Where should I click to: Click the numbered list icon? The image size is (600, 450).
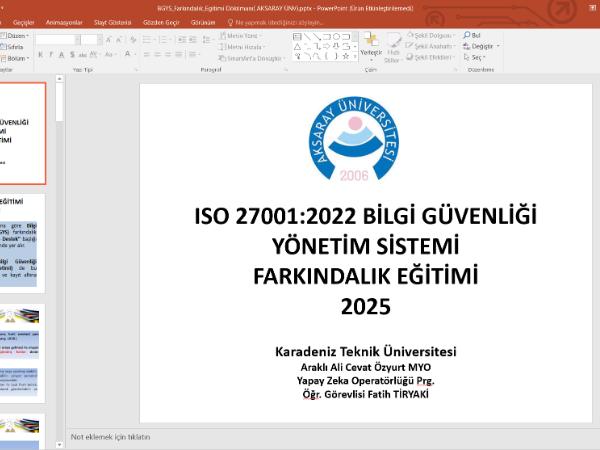[x=164, y=39]
